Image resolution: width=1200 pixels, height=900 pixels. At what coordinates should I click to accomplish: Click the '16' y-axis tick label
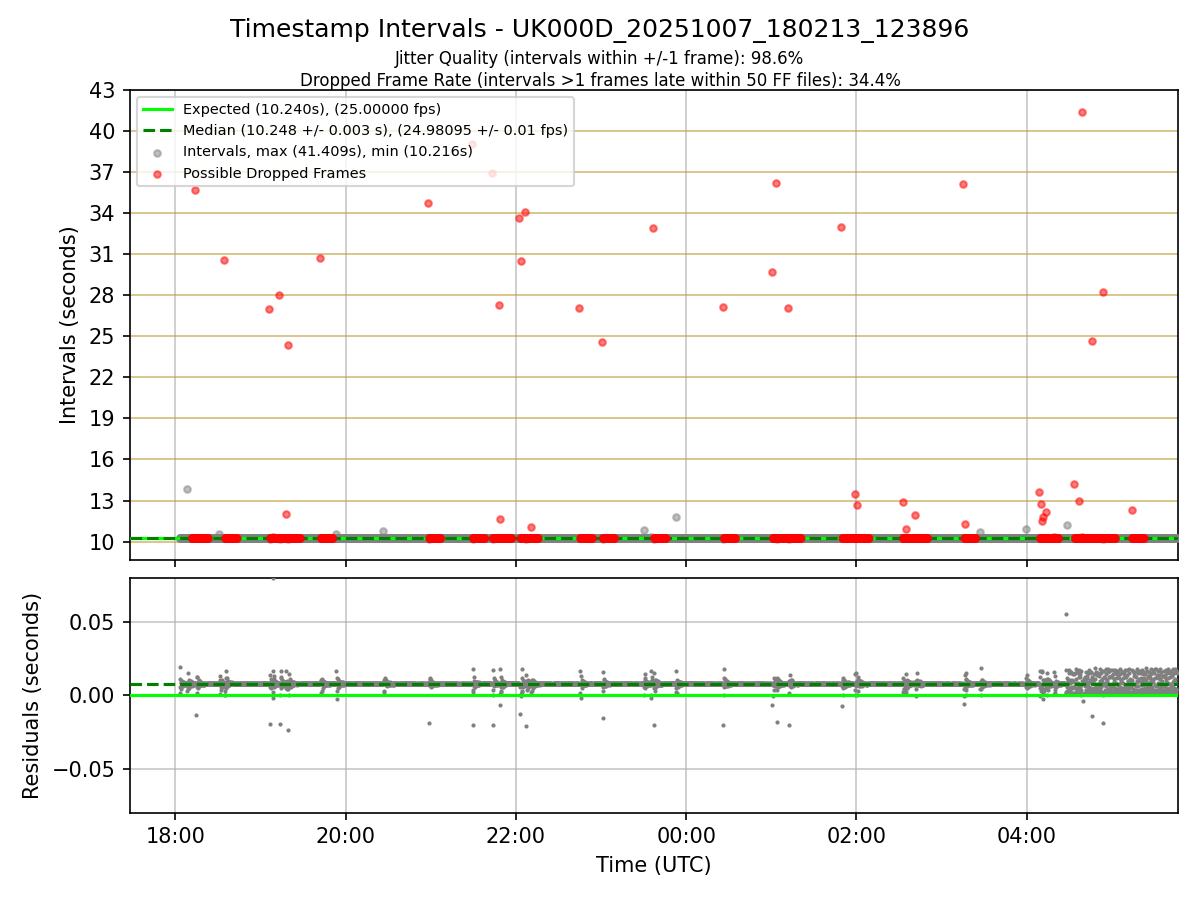click(x=104, y=459)
